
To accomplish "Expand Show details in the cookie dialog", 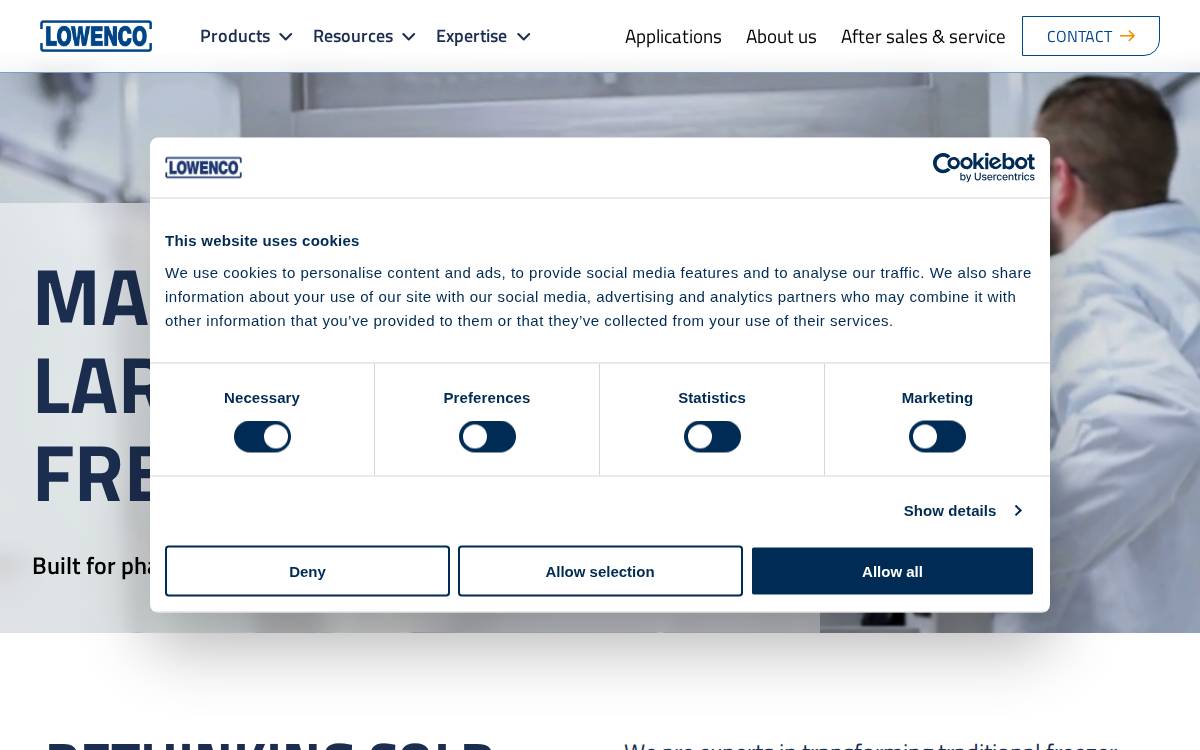I will pos(962,511).
